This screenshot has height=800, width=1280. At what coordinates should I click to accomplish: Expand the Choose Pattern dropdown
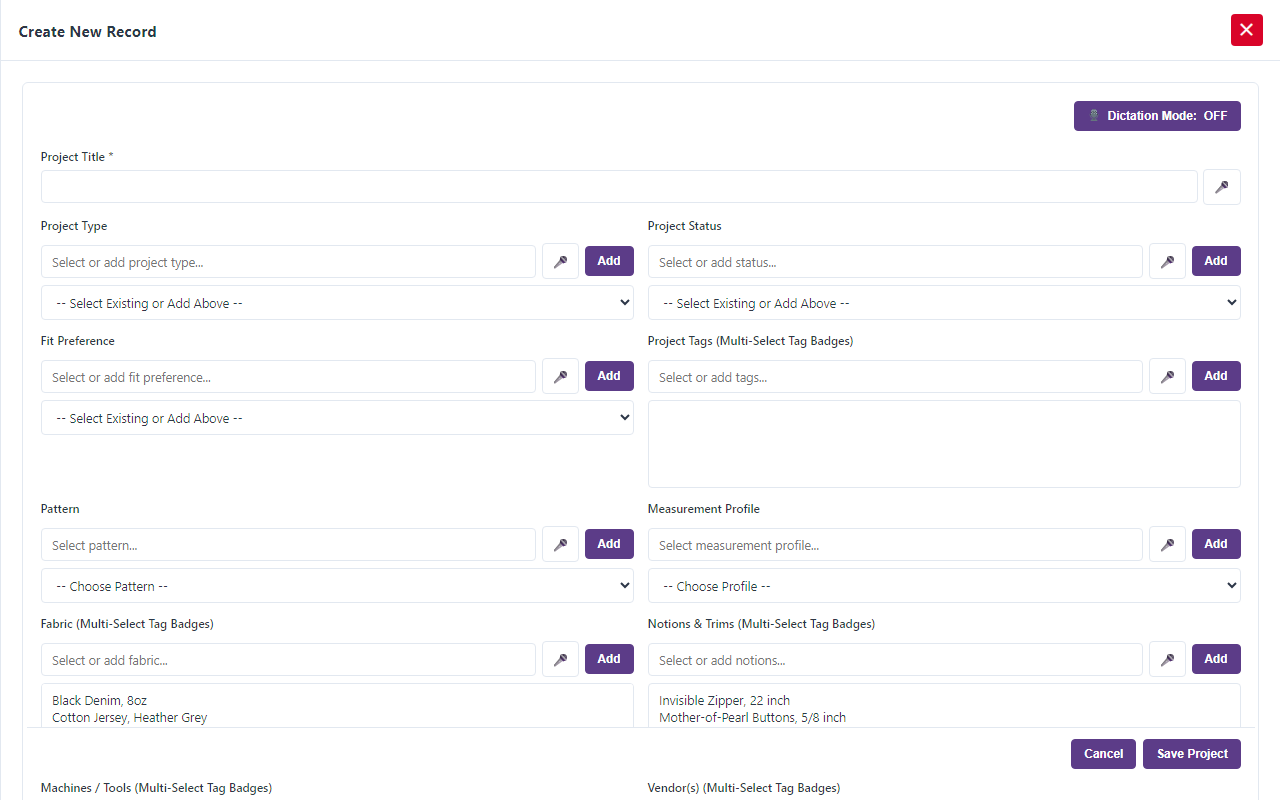[x=337, y=586]
